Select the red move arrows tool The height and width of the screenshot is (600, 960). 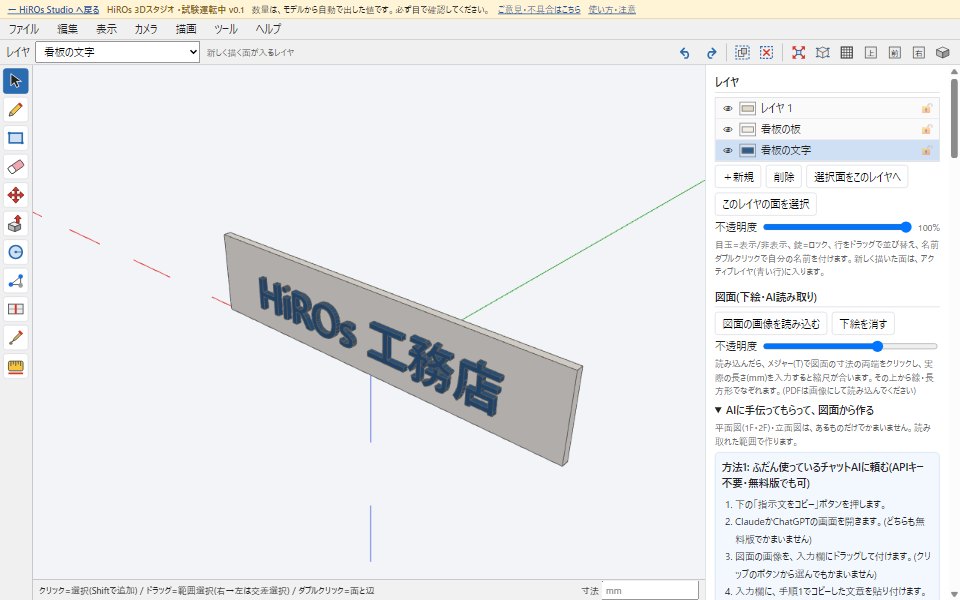point(16,195)
